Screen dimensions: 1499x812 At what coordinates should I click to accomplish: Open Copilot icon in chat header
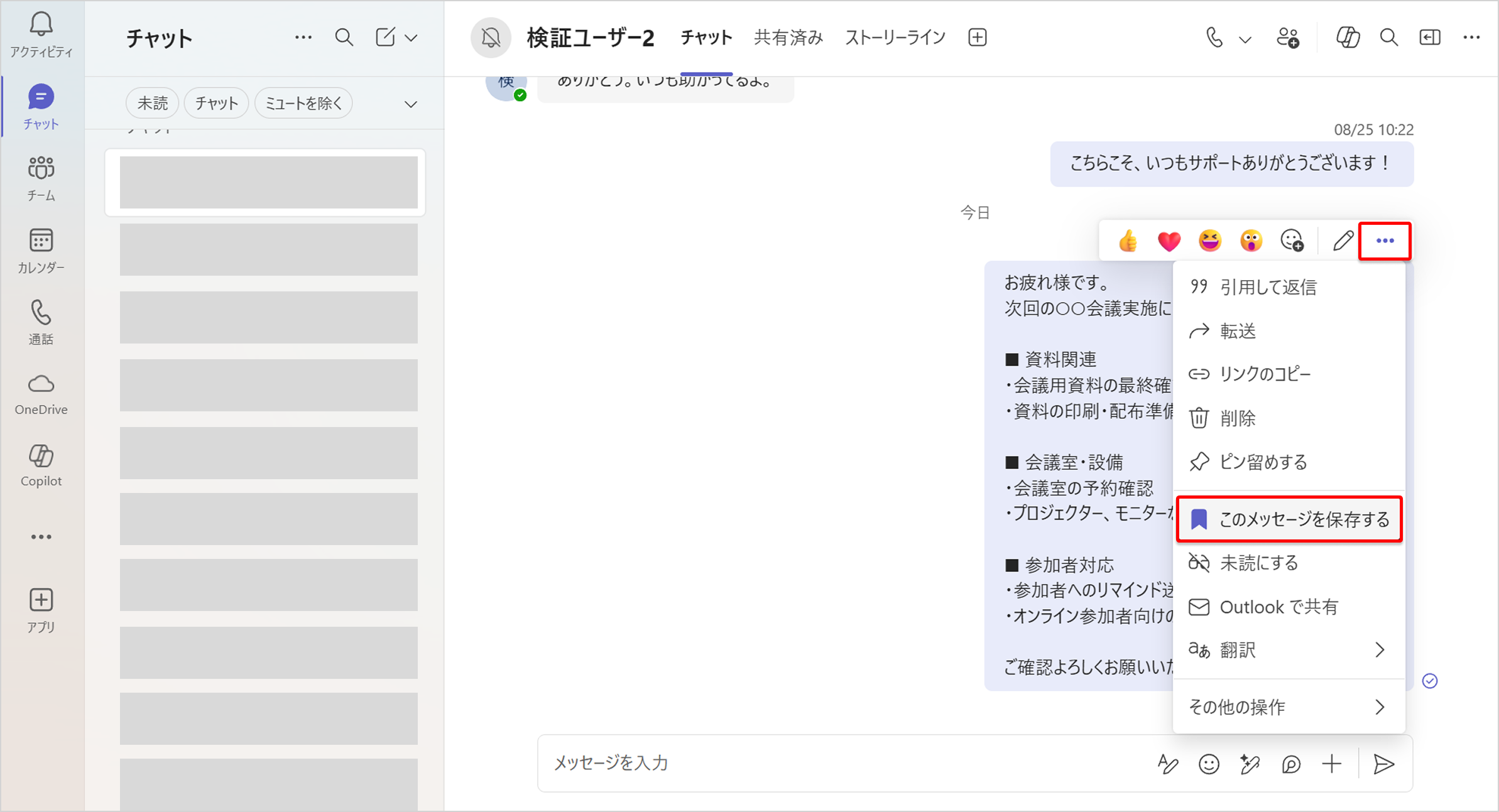1348,38
